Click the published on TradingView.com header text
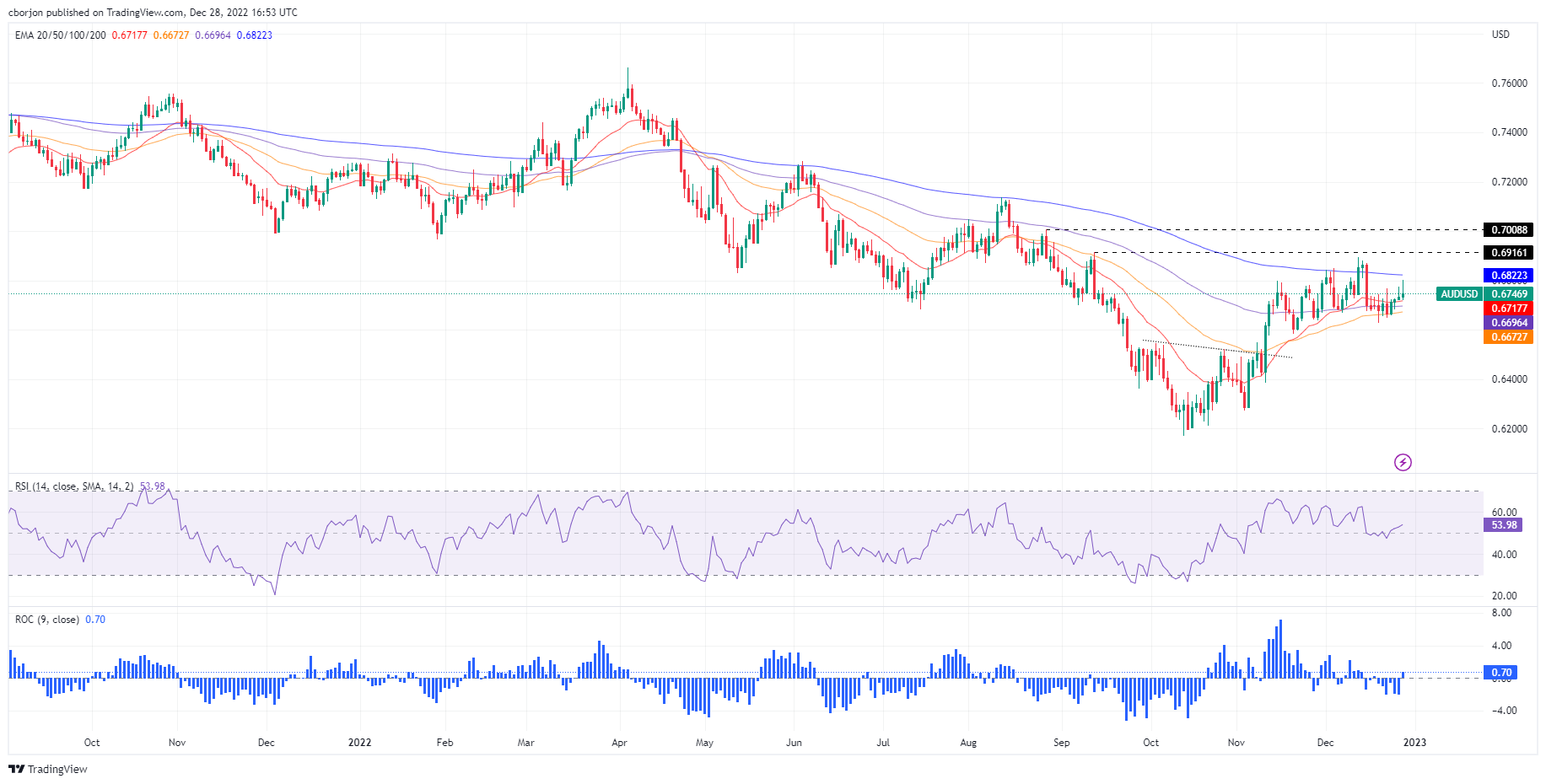 coord(153,13)
